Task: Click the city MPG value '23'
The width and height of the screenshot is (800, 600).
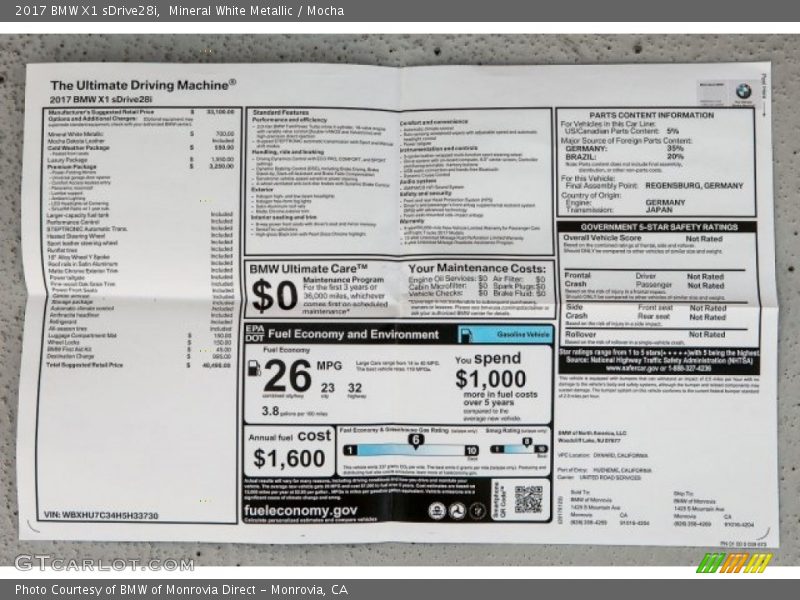Action: [x=328, y=388]
